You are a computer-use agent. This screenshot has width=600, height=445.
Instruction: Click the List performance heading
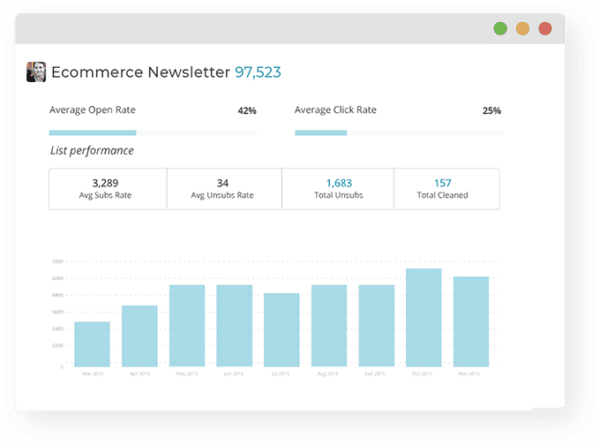point(92,150)
